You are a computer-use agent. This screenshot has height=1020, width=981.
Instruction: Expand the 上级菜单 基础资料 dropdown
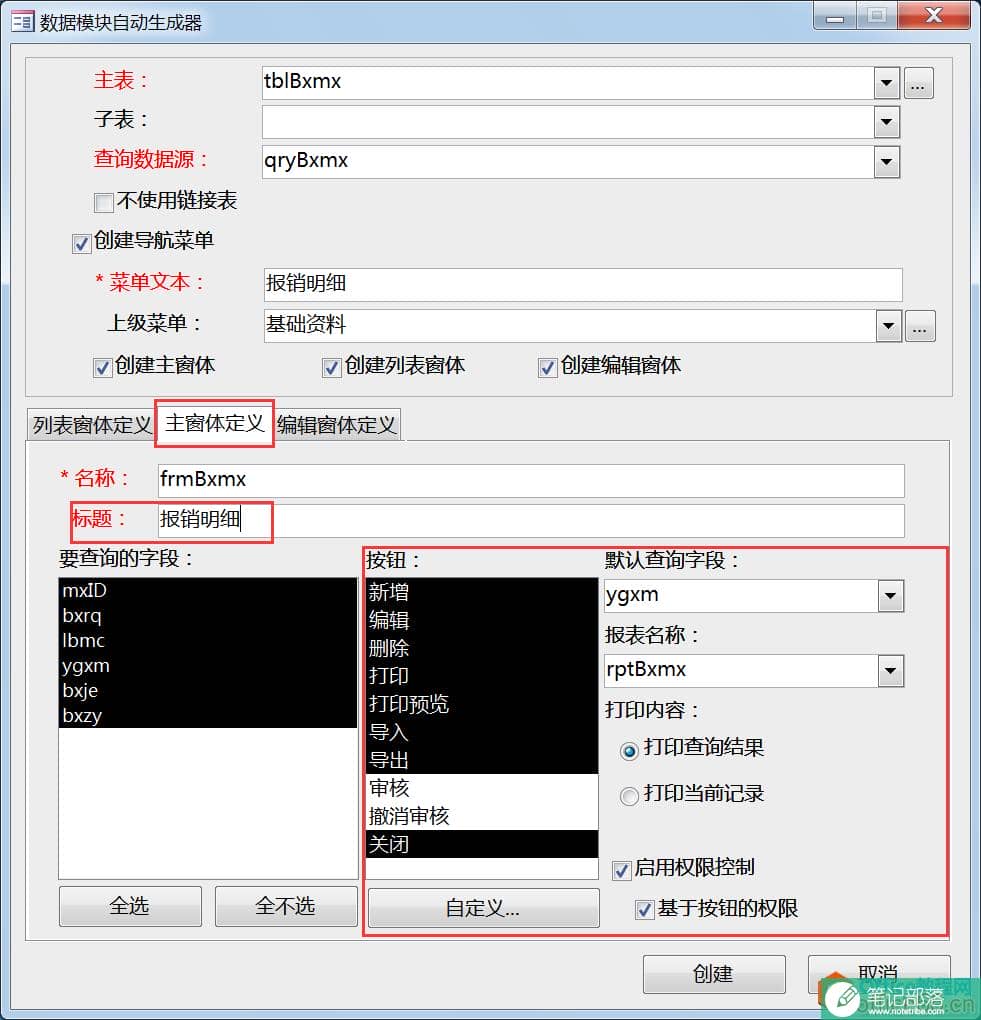pyautogui.click(x=888, y=326)
